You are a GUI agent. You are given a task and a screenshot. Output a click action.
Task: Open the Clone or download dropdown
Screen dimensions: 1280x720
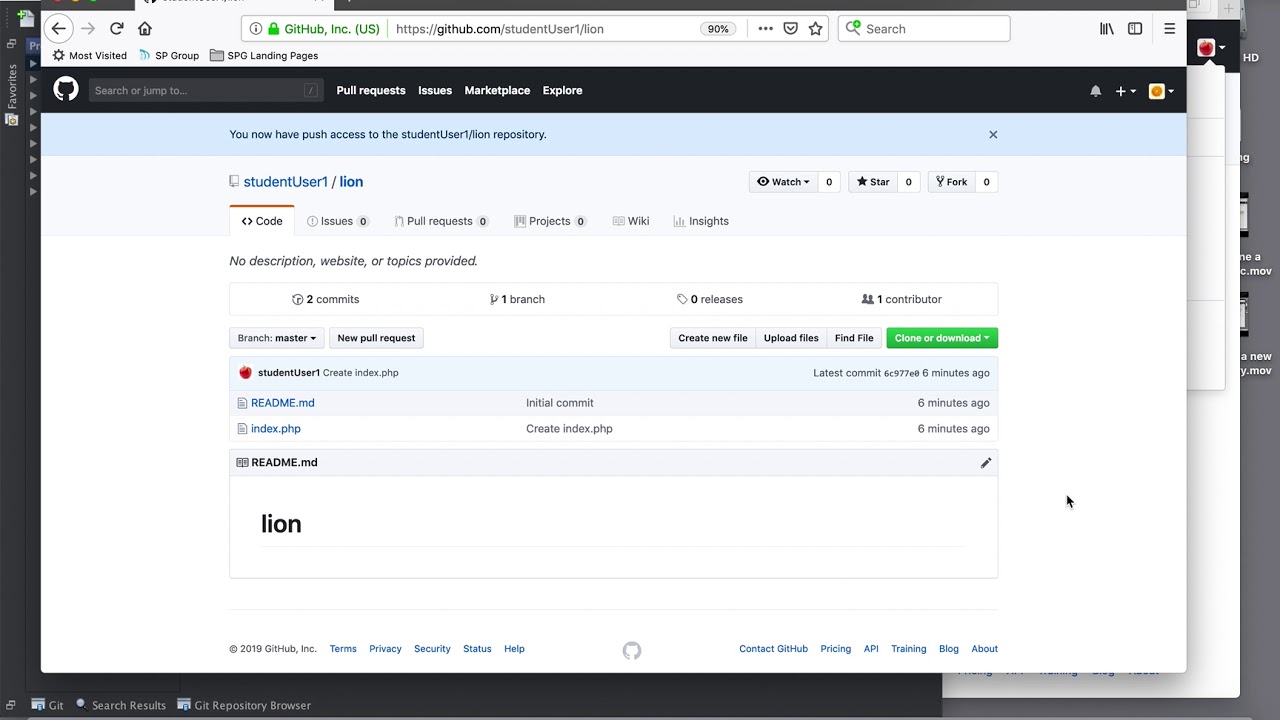(942, 338)
